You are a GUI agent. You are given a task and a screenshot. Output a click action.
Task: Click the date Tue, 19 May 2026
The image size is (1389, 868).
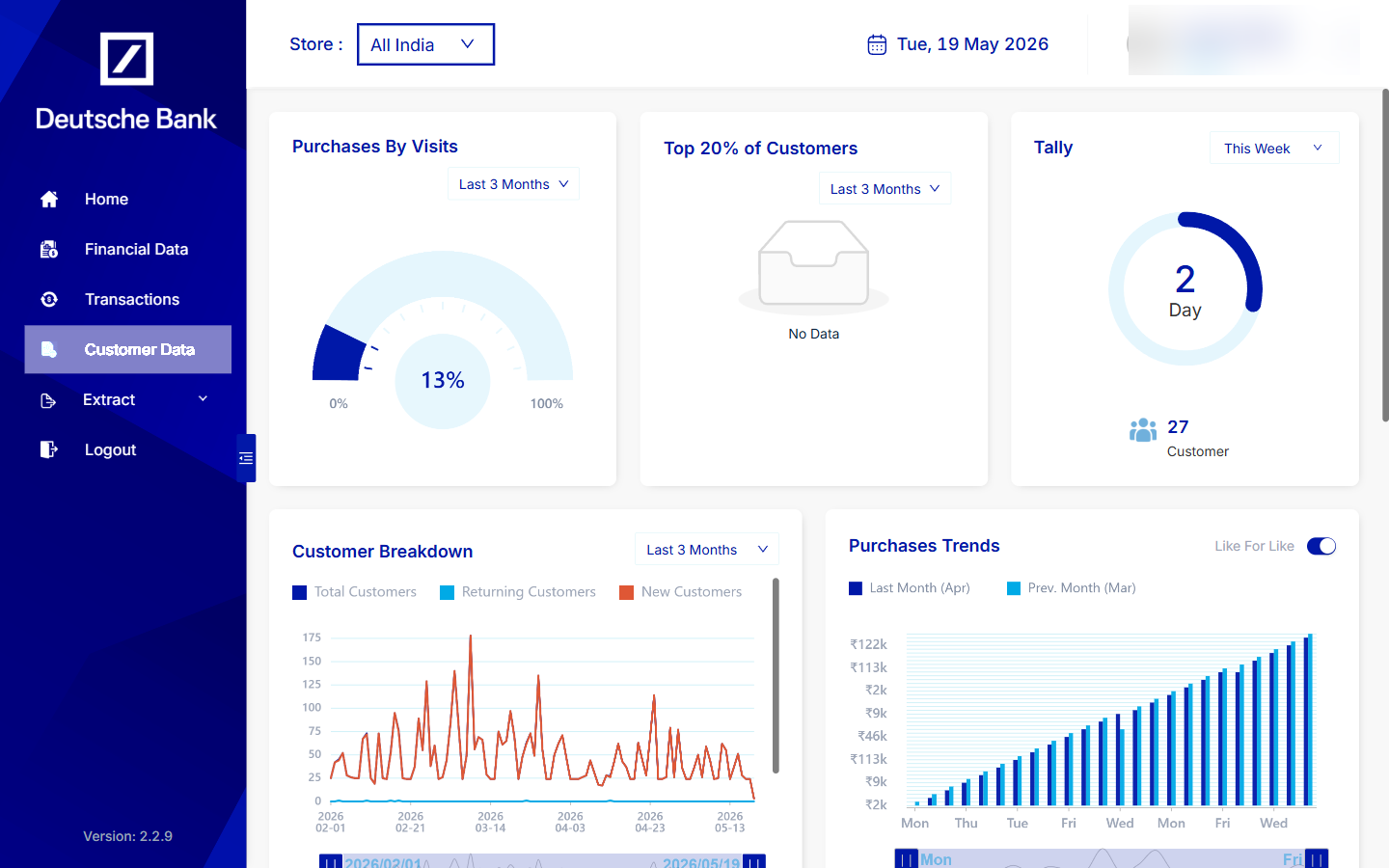coord(972,44)
